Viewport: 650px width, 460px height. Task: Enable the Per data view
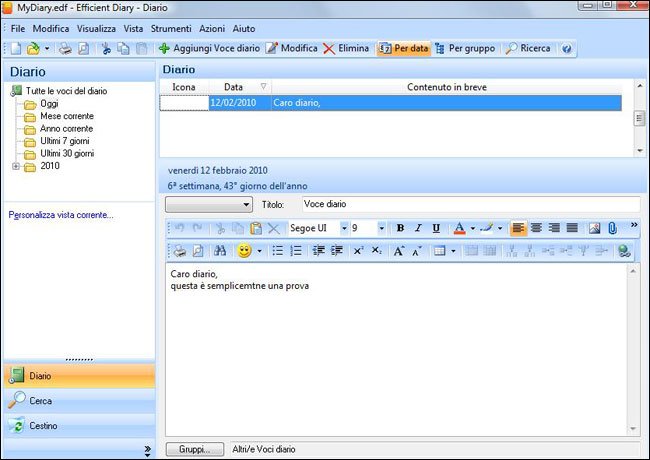pyautogui.click(x=403, y=48)
